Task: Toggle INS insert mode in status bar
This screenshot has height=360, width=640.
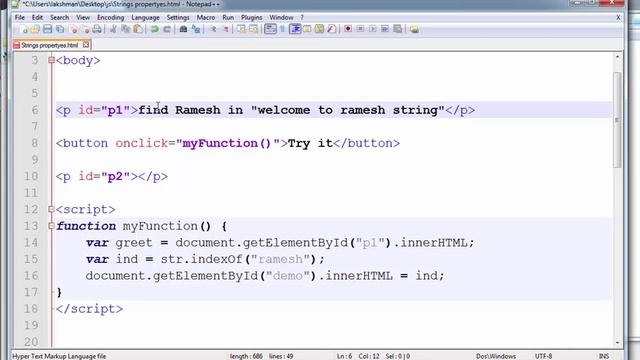Action: [604, 356]
